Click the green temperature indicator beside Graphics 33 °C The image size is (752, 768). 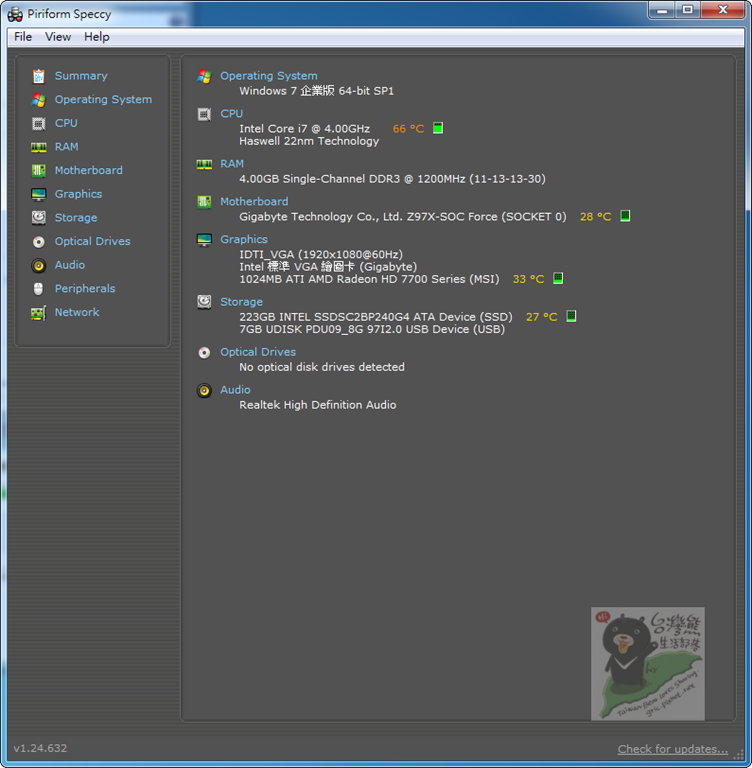click(x=558, y=278)
